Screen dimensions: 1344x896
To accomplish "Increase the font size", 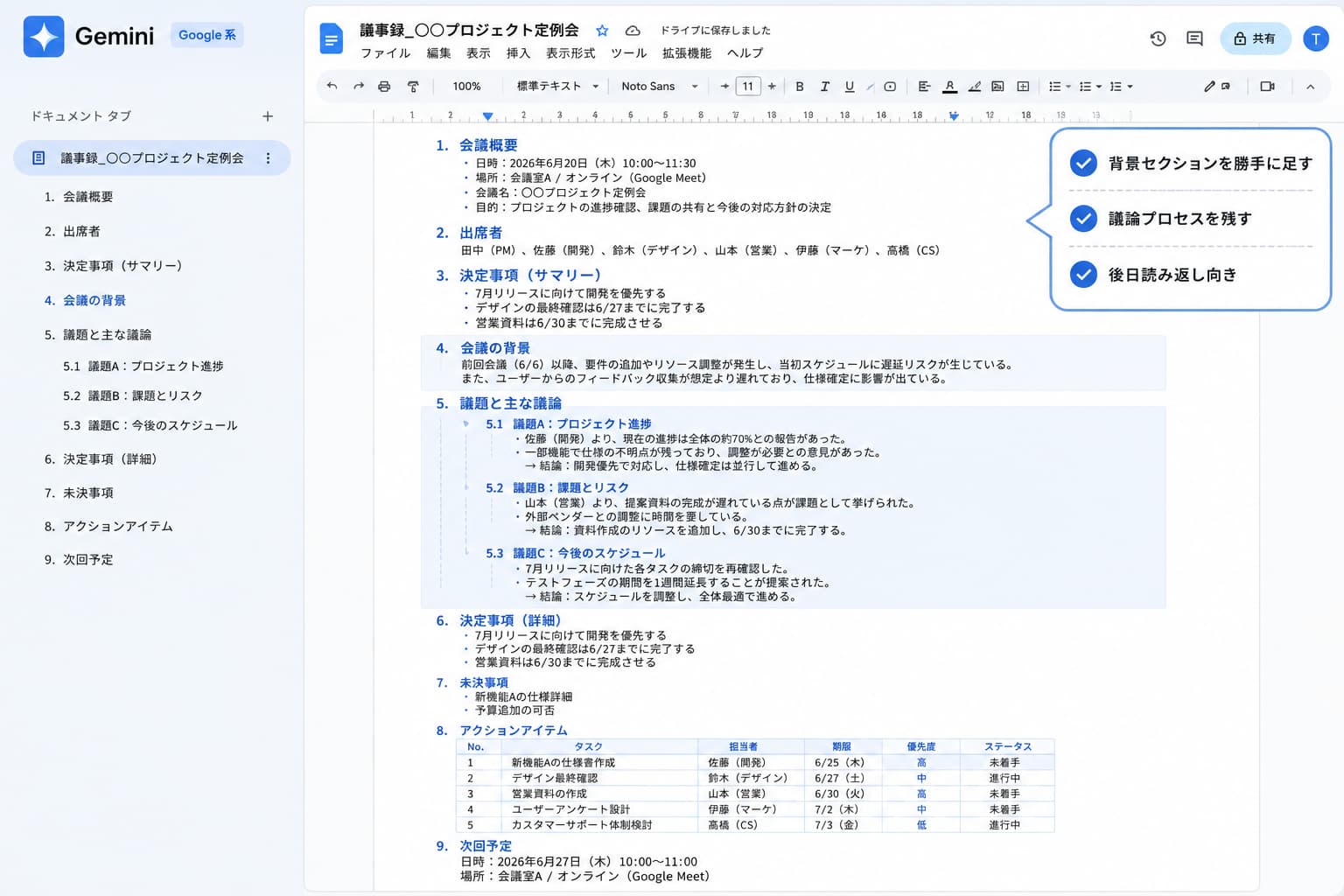I will [771, 87].
